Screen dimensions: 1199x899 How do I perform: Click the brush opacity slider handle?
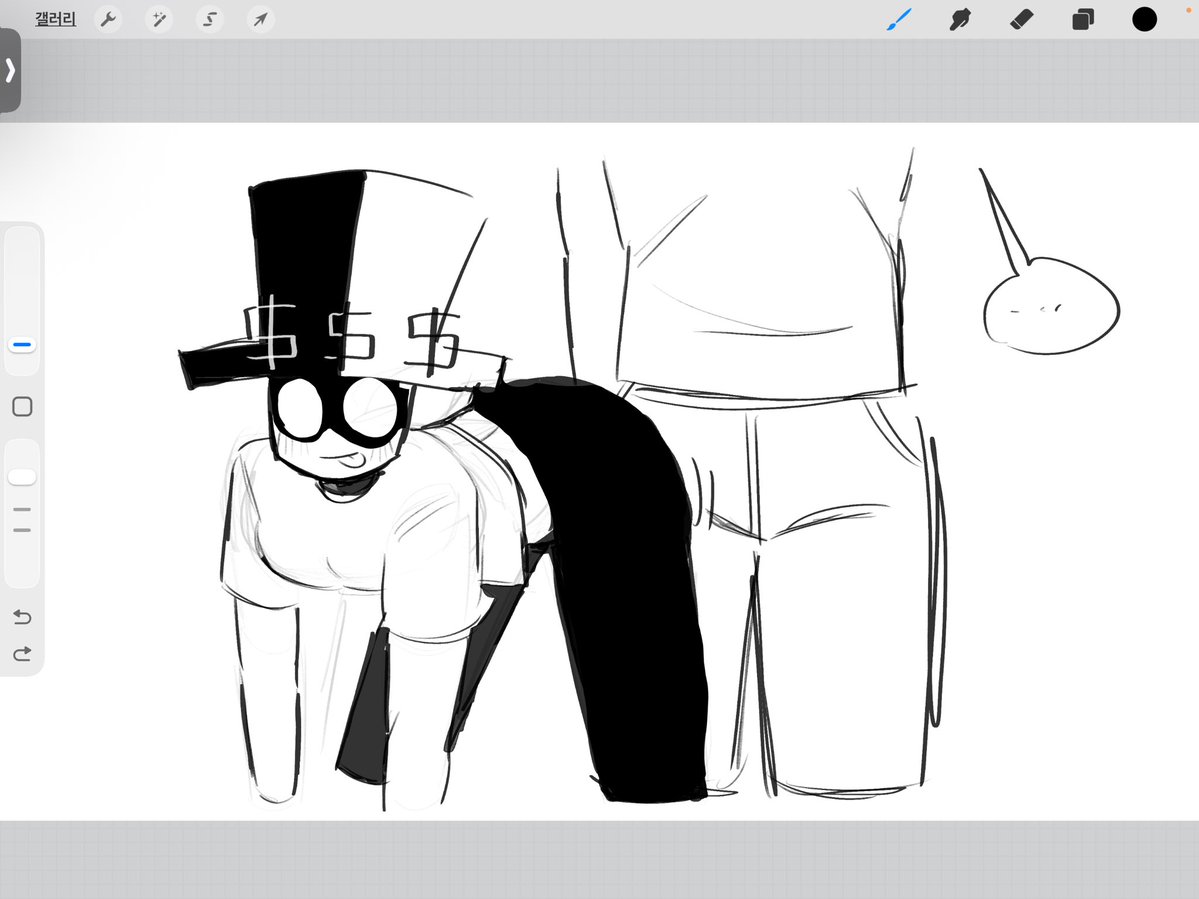(22, 477)
